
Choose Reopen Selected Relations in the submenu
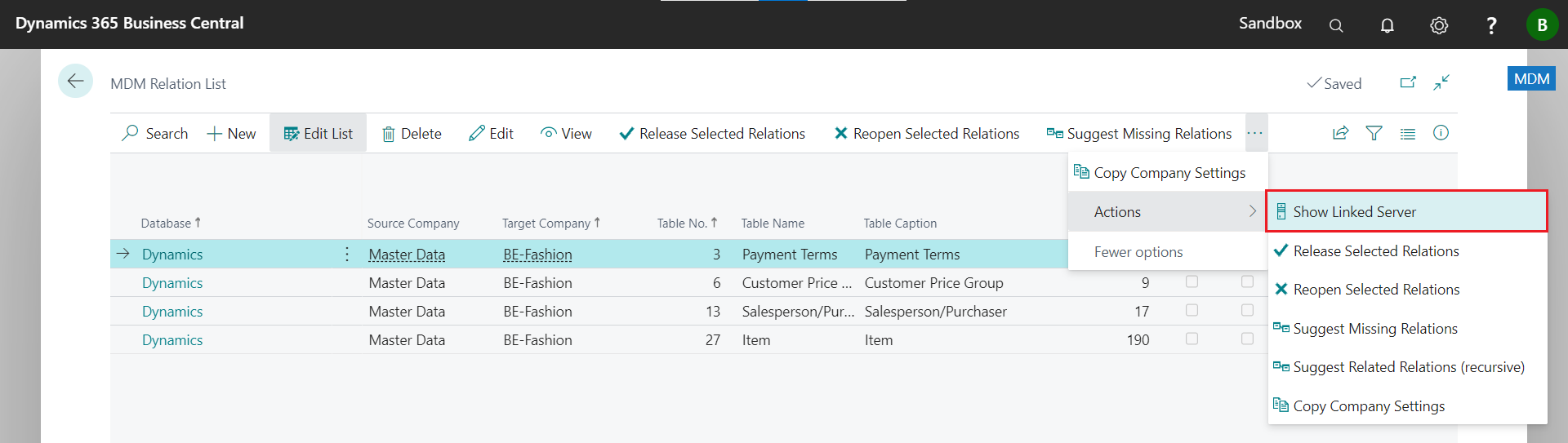1406,290
